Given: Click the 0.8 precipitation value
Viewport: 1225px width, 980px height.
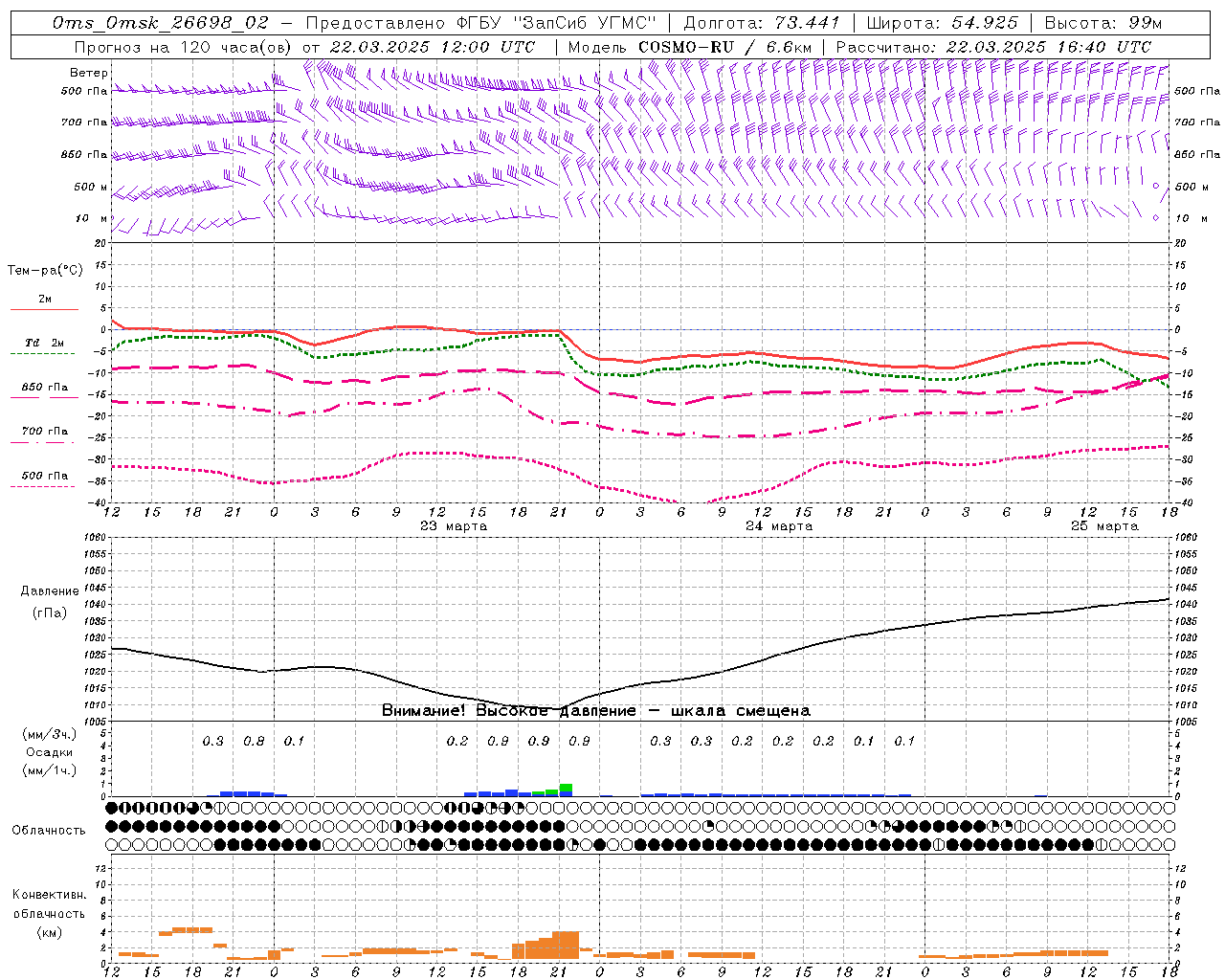Looking at the screenshot, I should point(254,741).
